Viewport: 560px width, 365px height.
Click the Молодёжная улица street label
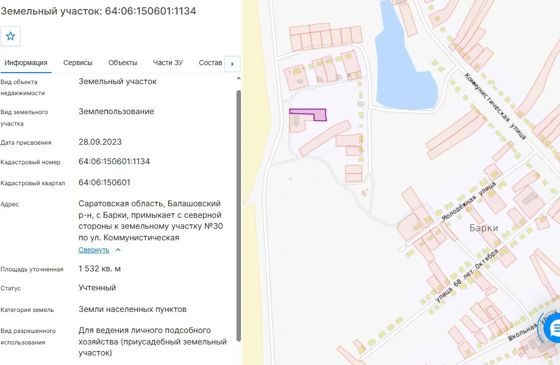click(x=469, y=201)
